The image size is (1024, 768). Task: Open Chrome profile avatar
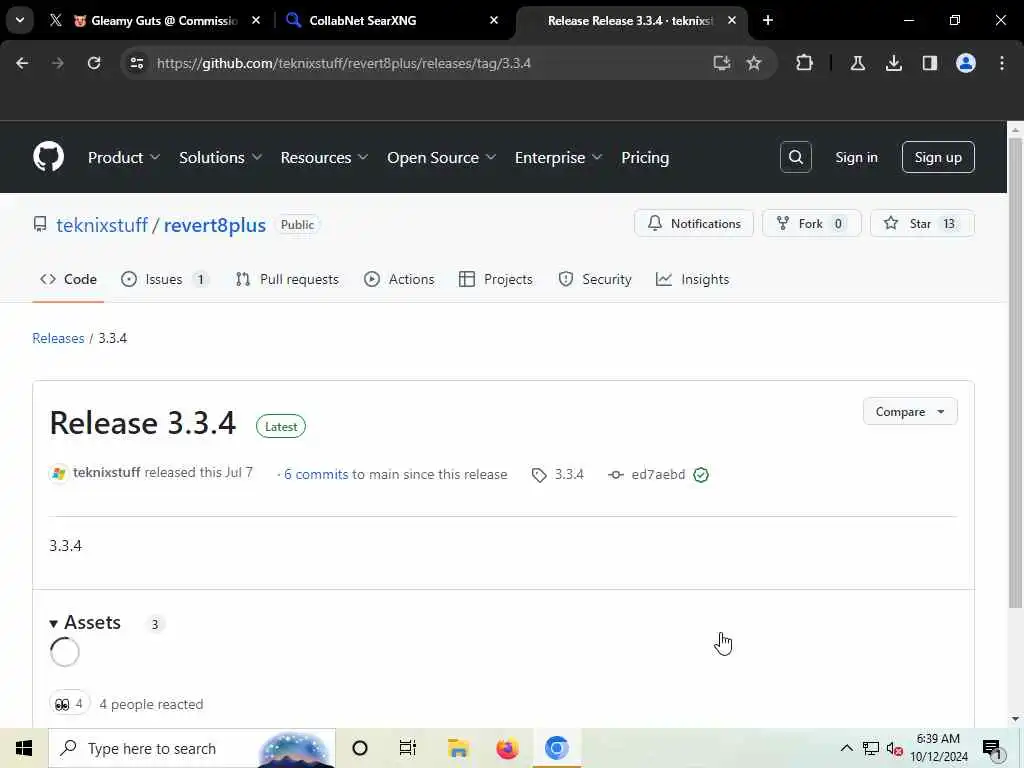click(x=965, y=63)
